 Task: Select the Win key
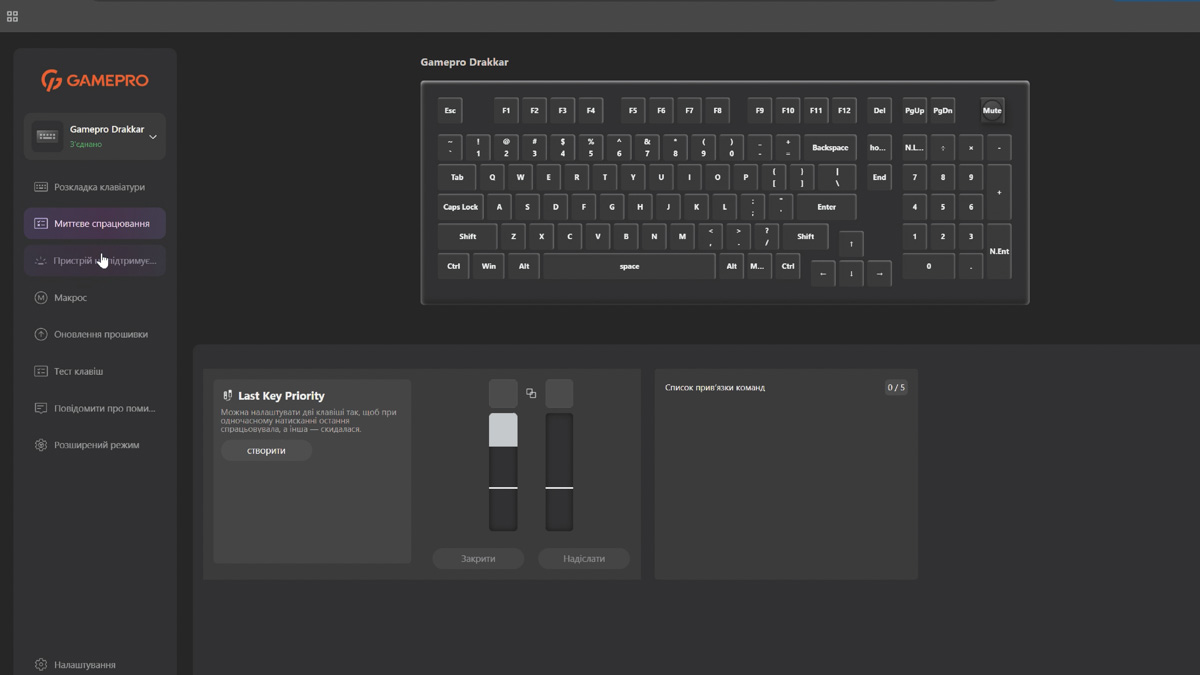[x=488, y=267]
